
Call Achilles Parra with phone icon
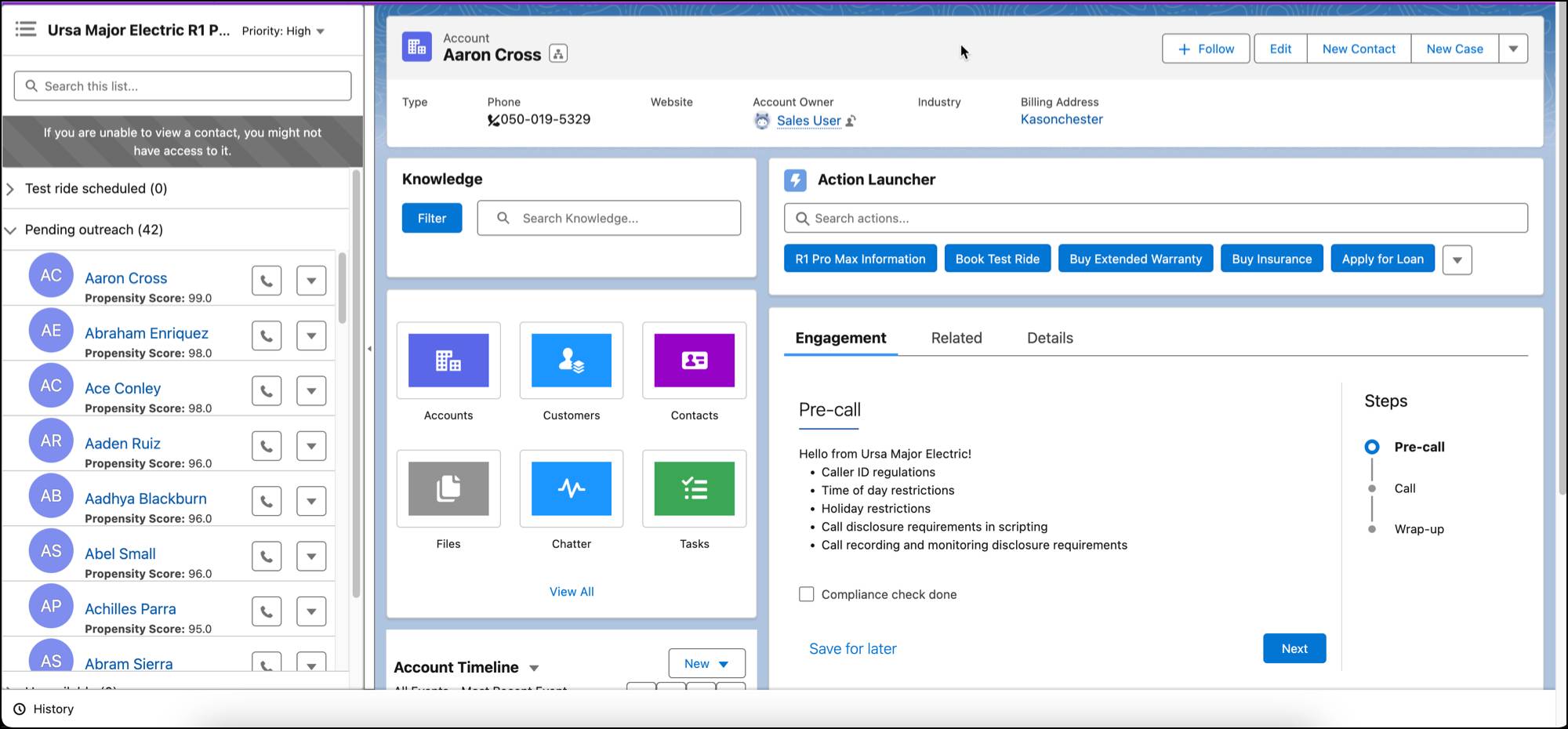(267, 611)
